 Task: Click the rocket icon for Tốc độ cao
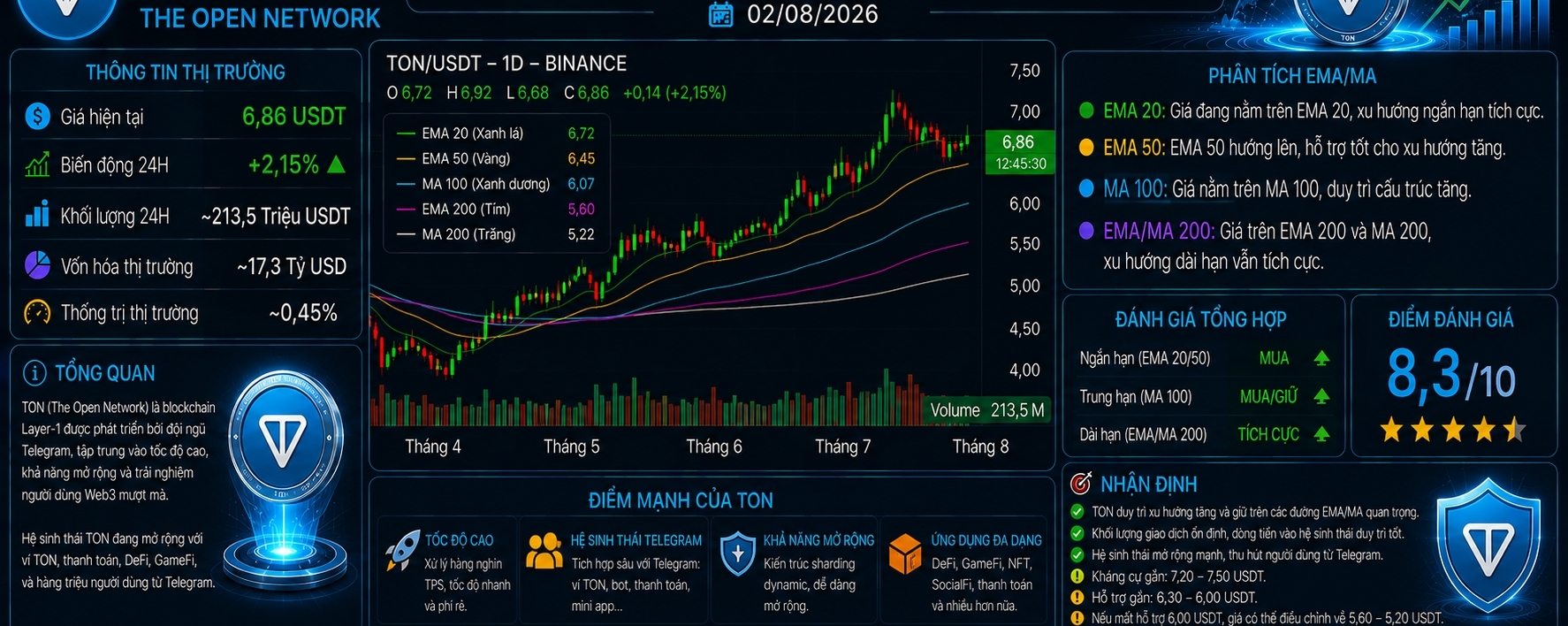tap(403, 550)
